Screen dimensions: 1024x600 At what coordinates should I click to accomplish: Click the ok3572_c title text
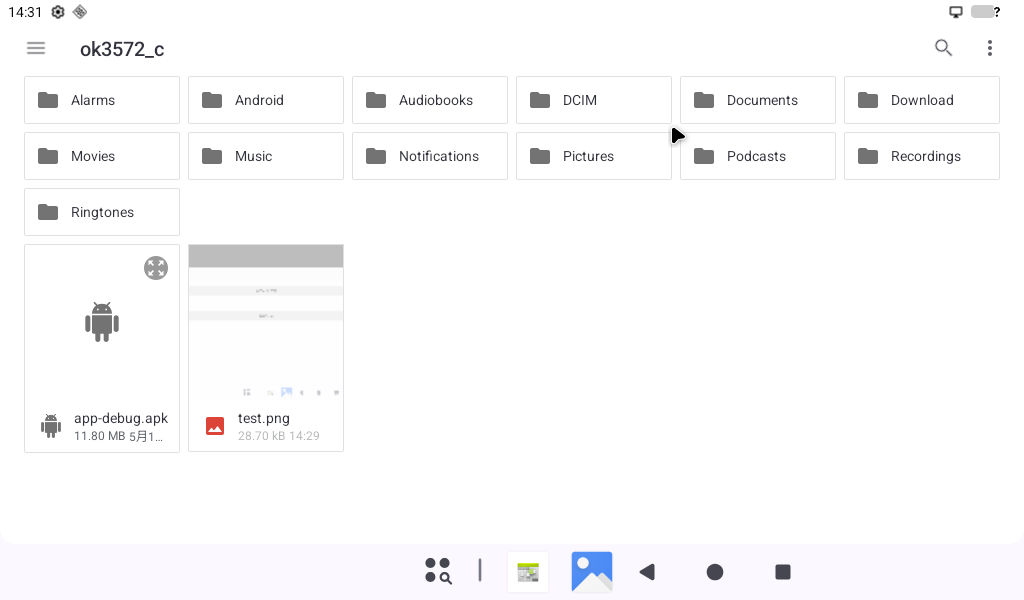(122, 49)
